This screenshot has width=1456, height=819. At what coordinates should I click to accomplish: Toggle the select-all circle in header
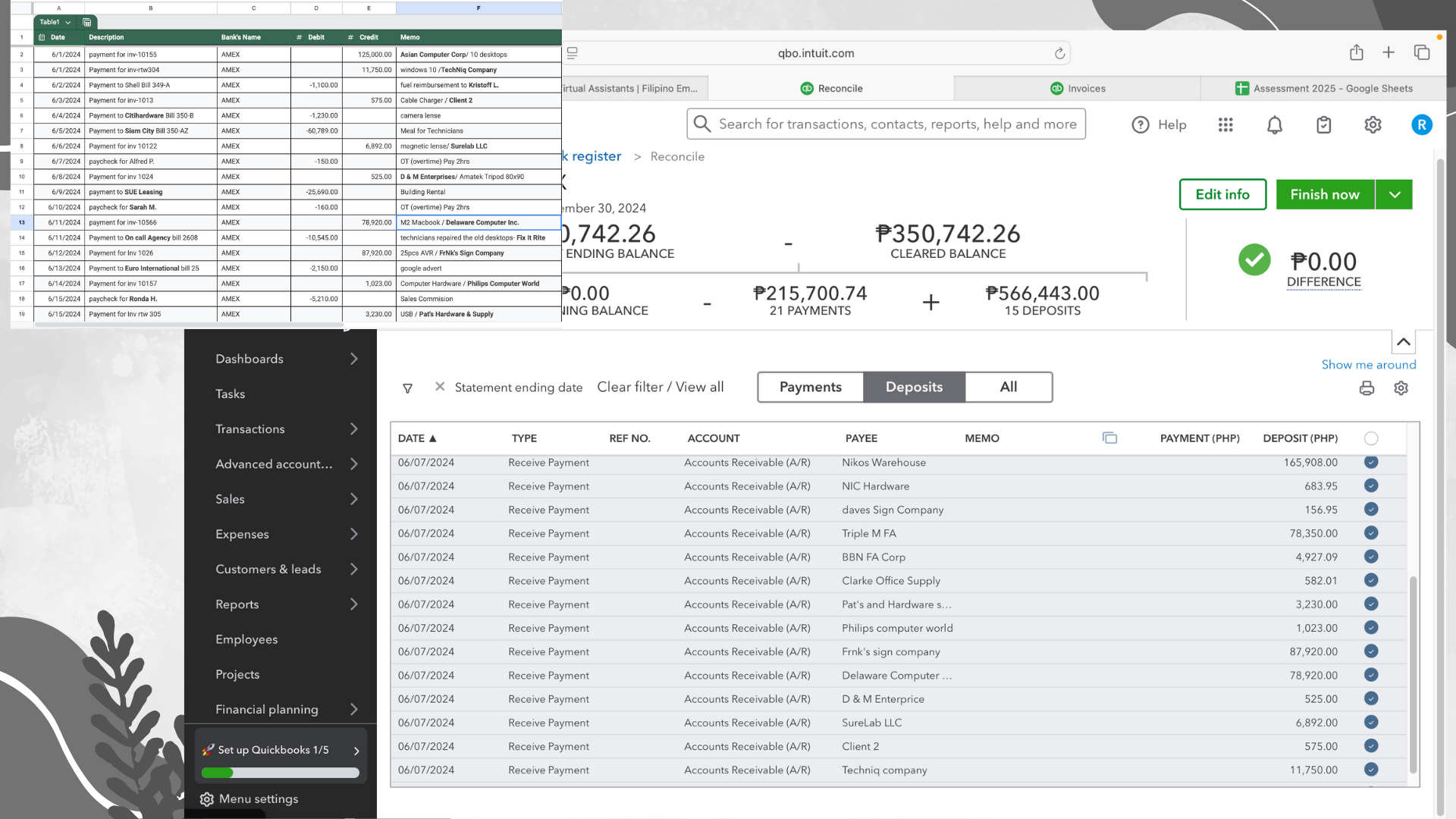coord(1371,438)
